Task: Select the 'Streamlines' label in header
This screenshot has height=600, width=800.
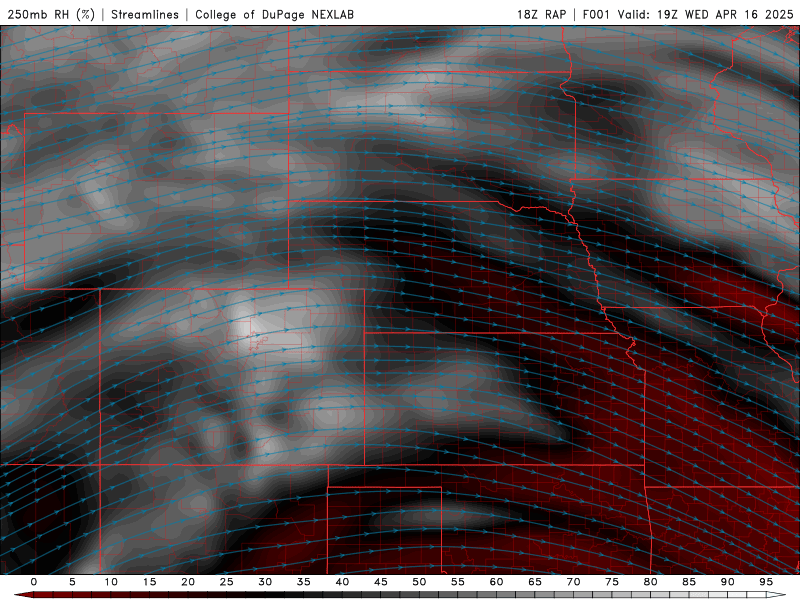Action: coord(145,14)
